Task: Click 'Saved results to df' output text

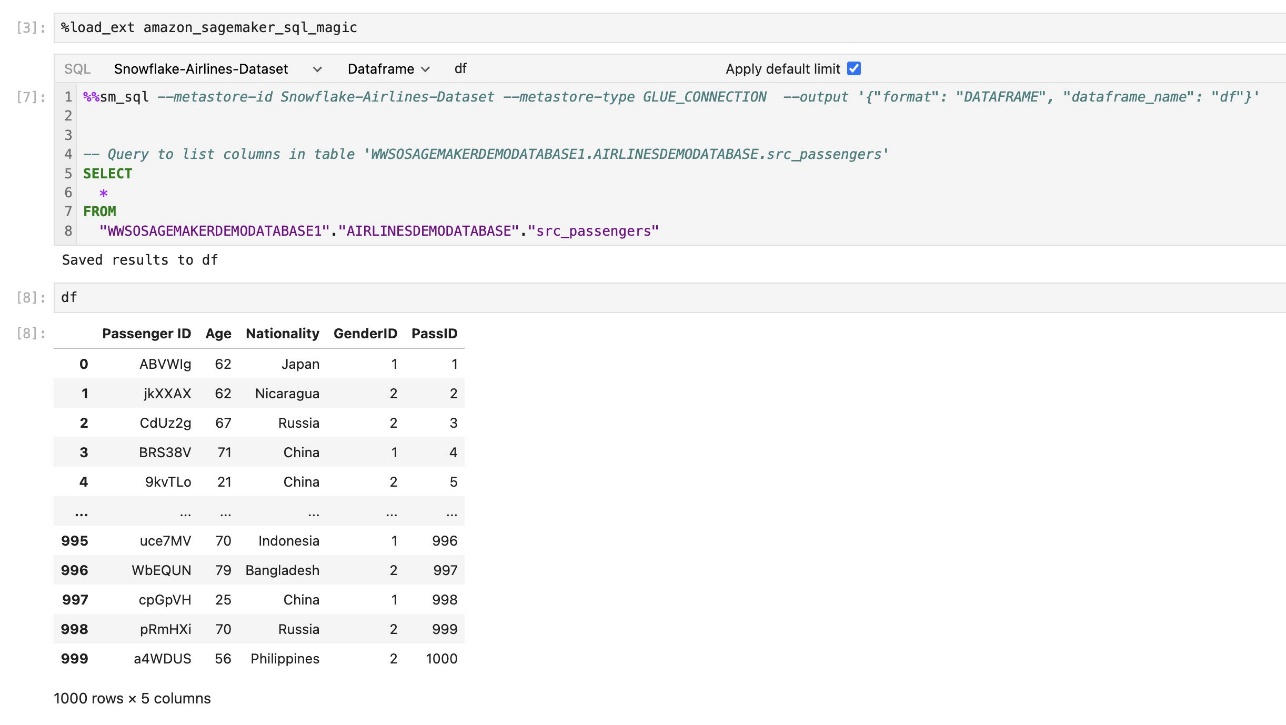Action: point(140,260)
